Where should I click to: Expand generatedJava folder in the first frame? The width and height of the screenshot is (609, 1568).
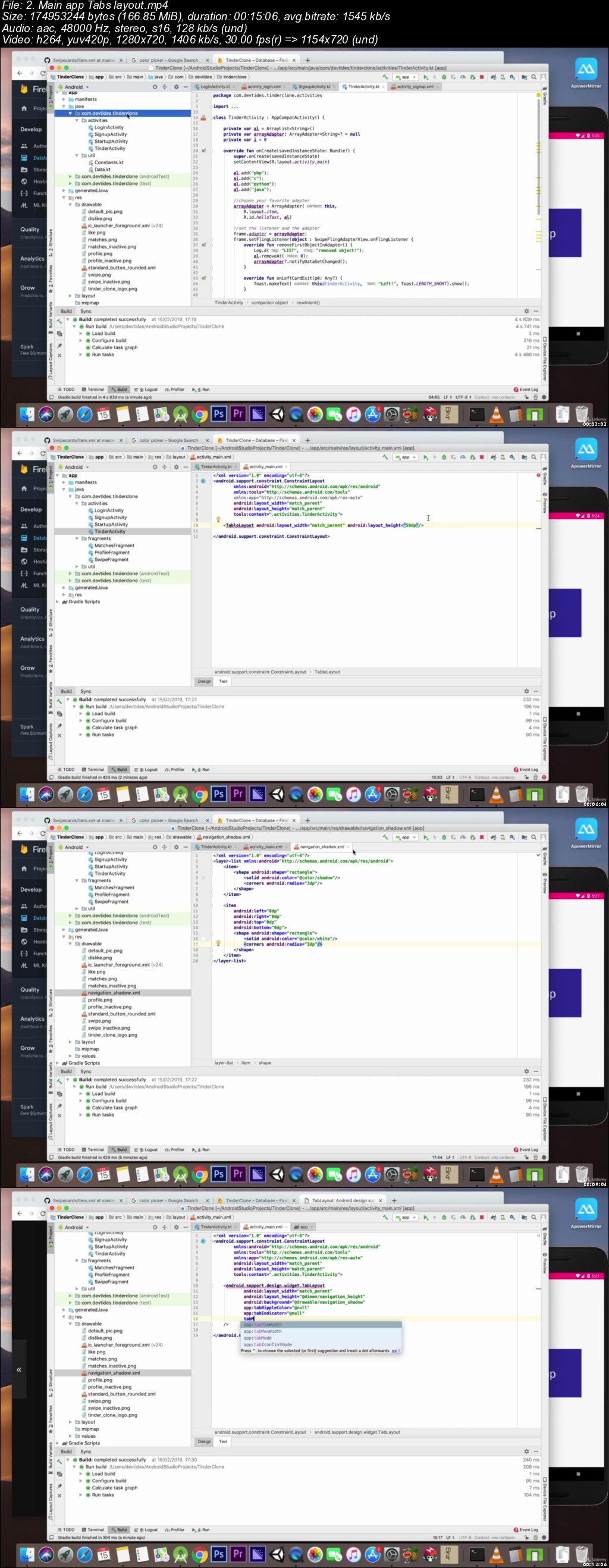coord(63,190)
